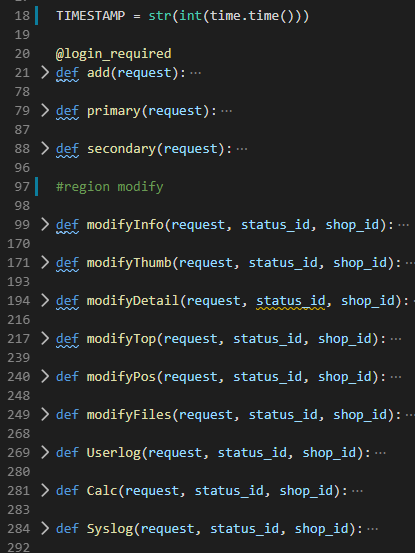Unfold the modifyThumb function chevron
Image resolution: width=415 pixels, height=553 pixels.
coord(45,263)
